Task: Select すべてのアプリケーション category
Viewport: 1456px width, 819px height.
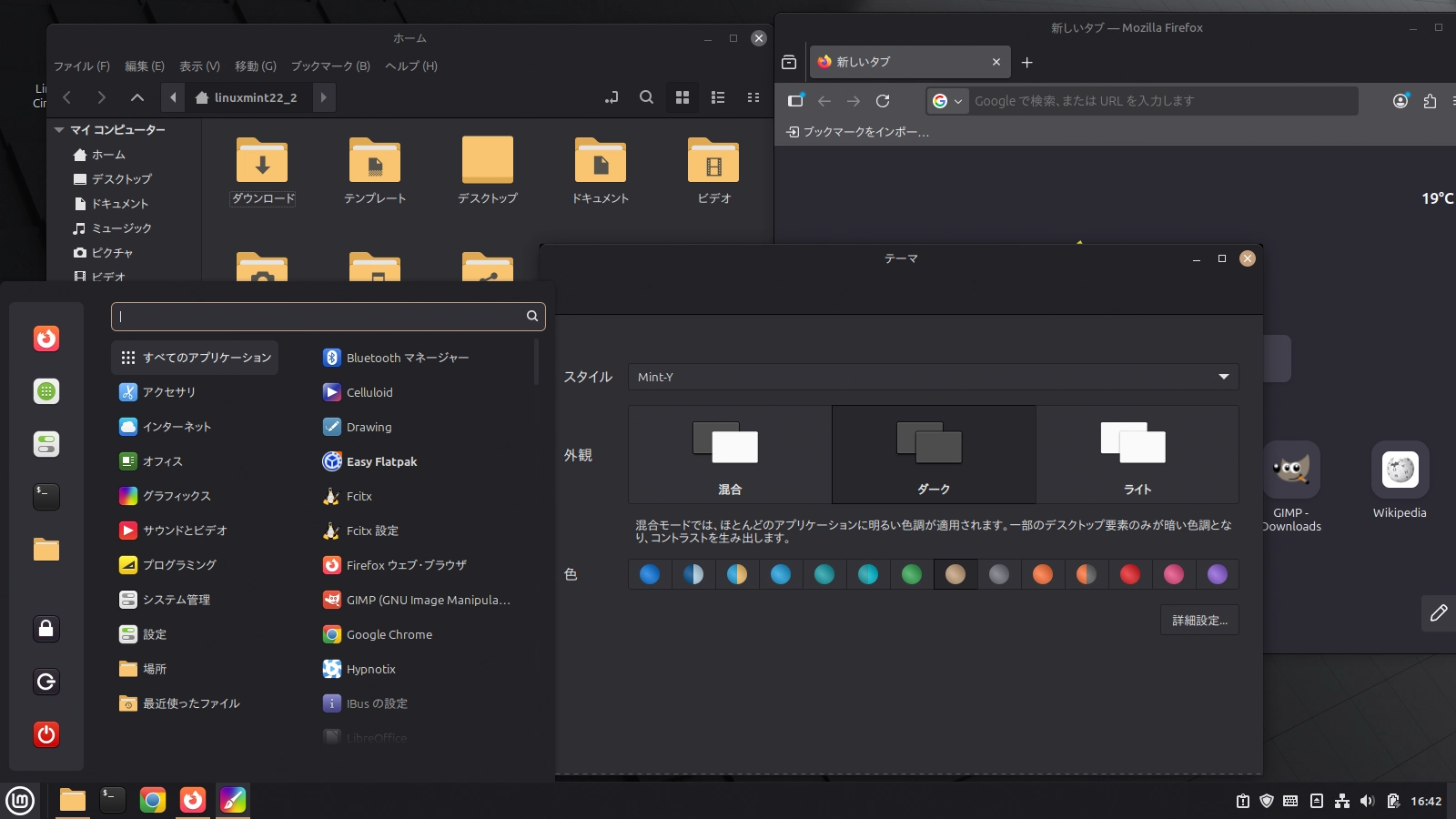Action: click(x=195, y=358)
